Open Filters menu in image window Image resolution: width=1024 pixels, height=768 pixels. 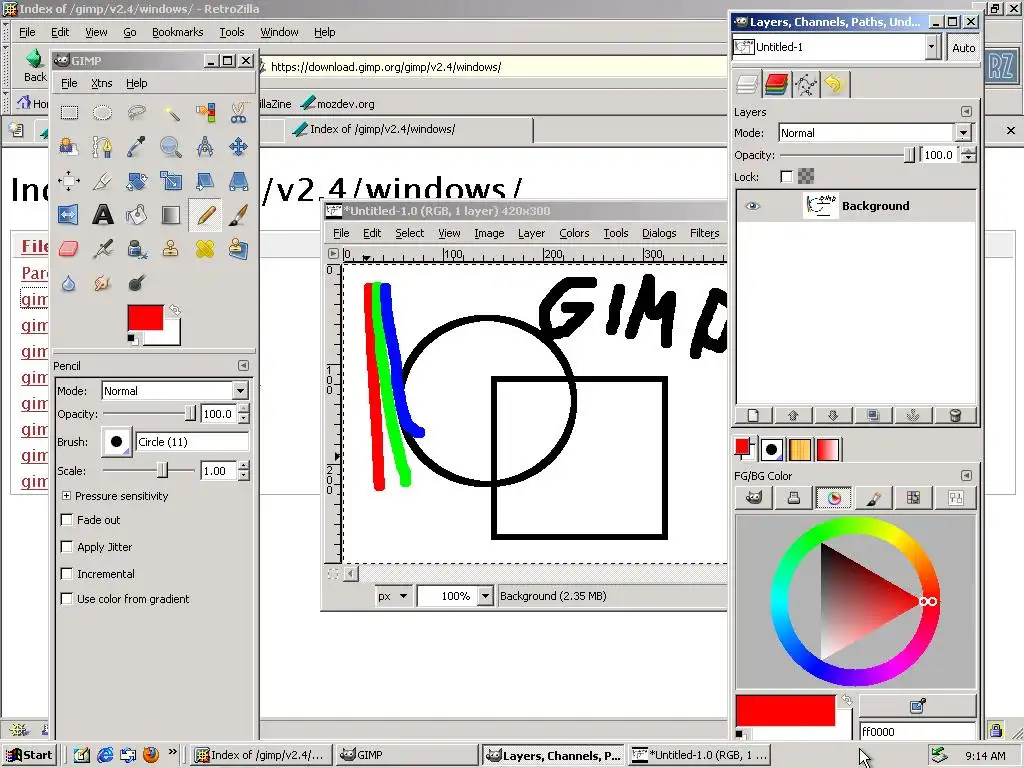[704, 233]
